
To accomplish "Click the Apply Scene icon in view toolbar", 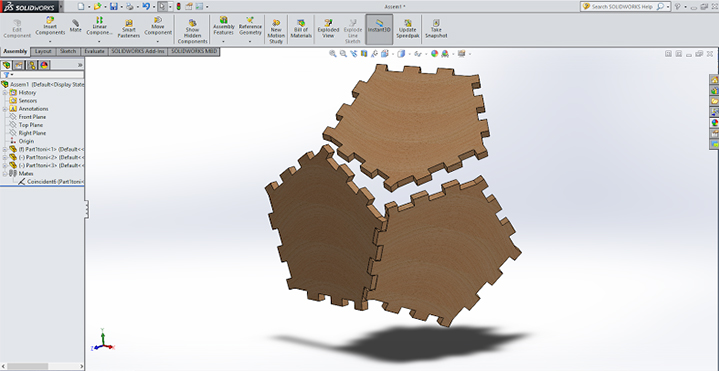I will point(445,54).
